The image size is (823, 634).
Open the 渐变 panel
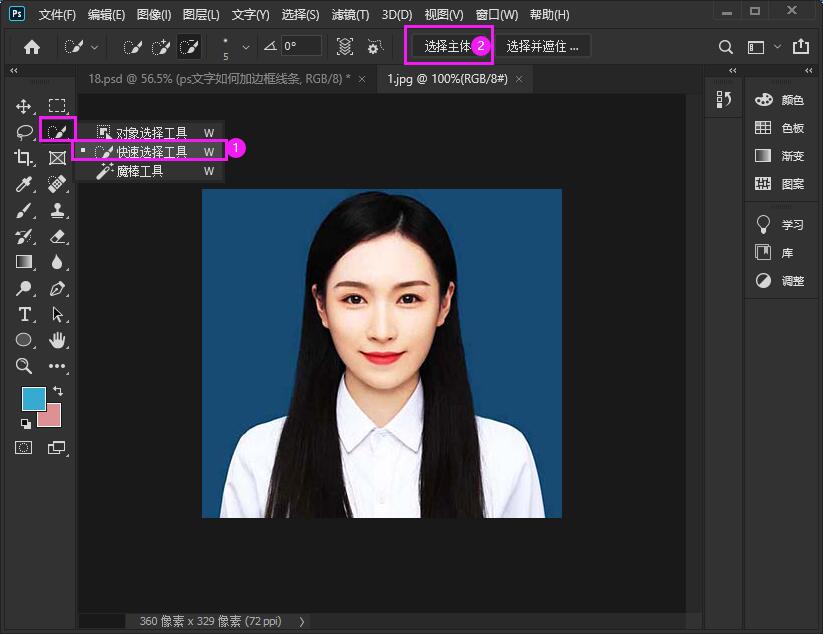(x=779, y=156)
